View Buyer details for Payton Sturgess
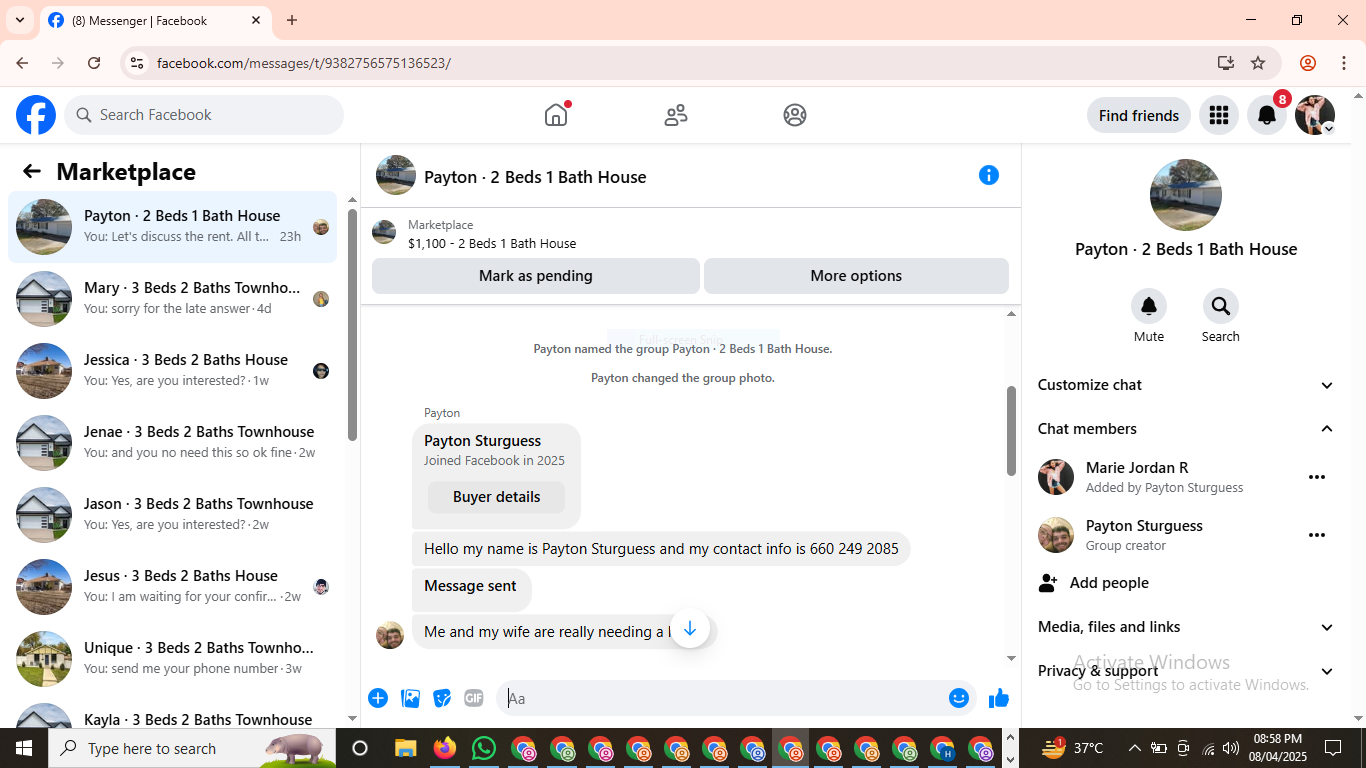 click(x=496, y=497)
